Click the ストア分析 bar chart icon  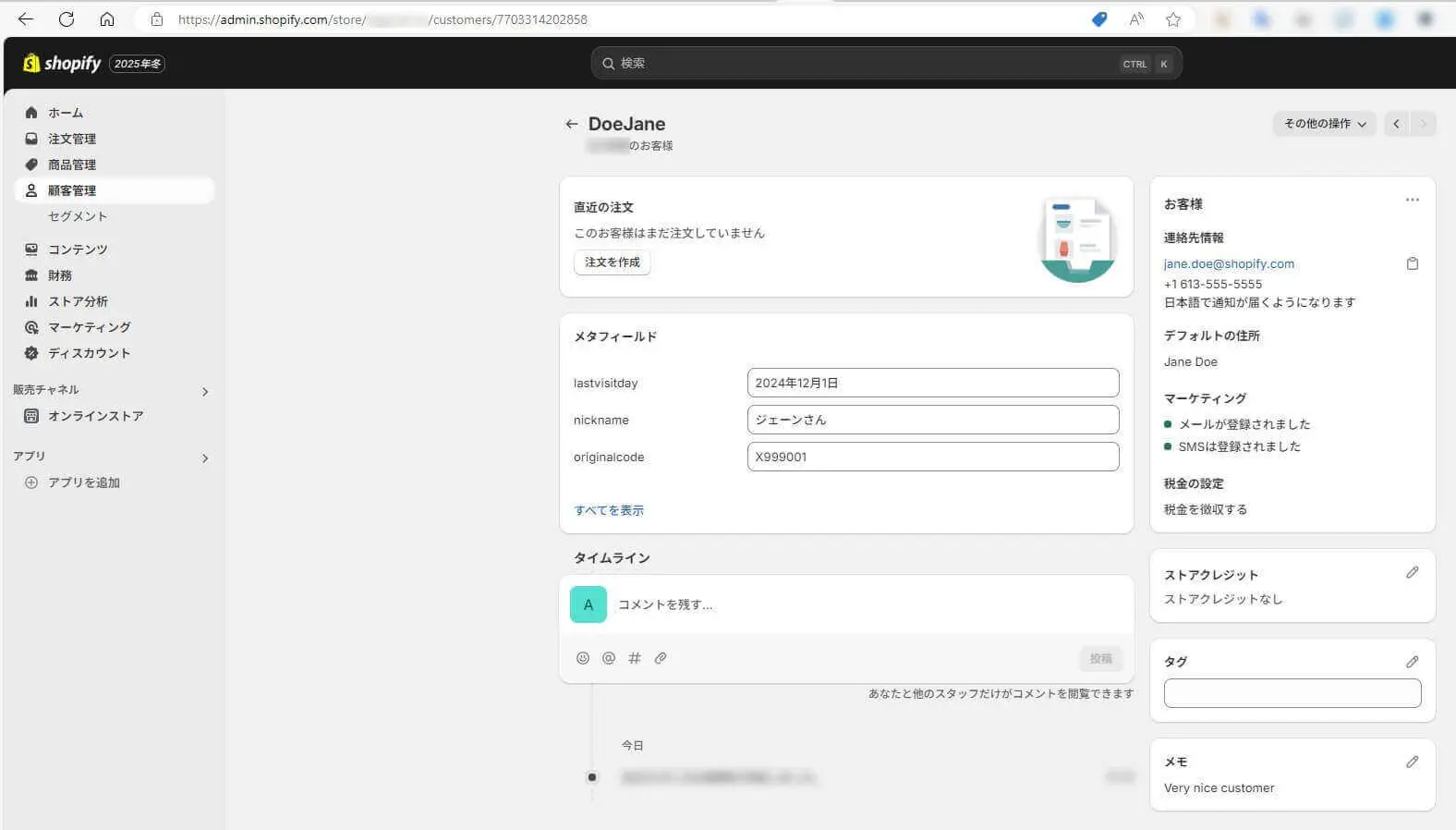click(31, 301)
